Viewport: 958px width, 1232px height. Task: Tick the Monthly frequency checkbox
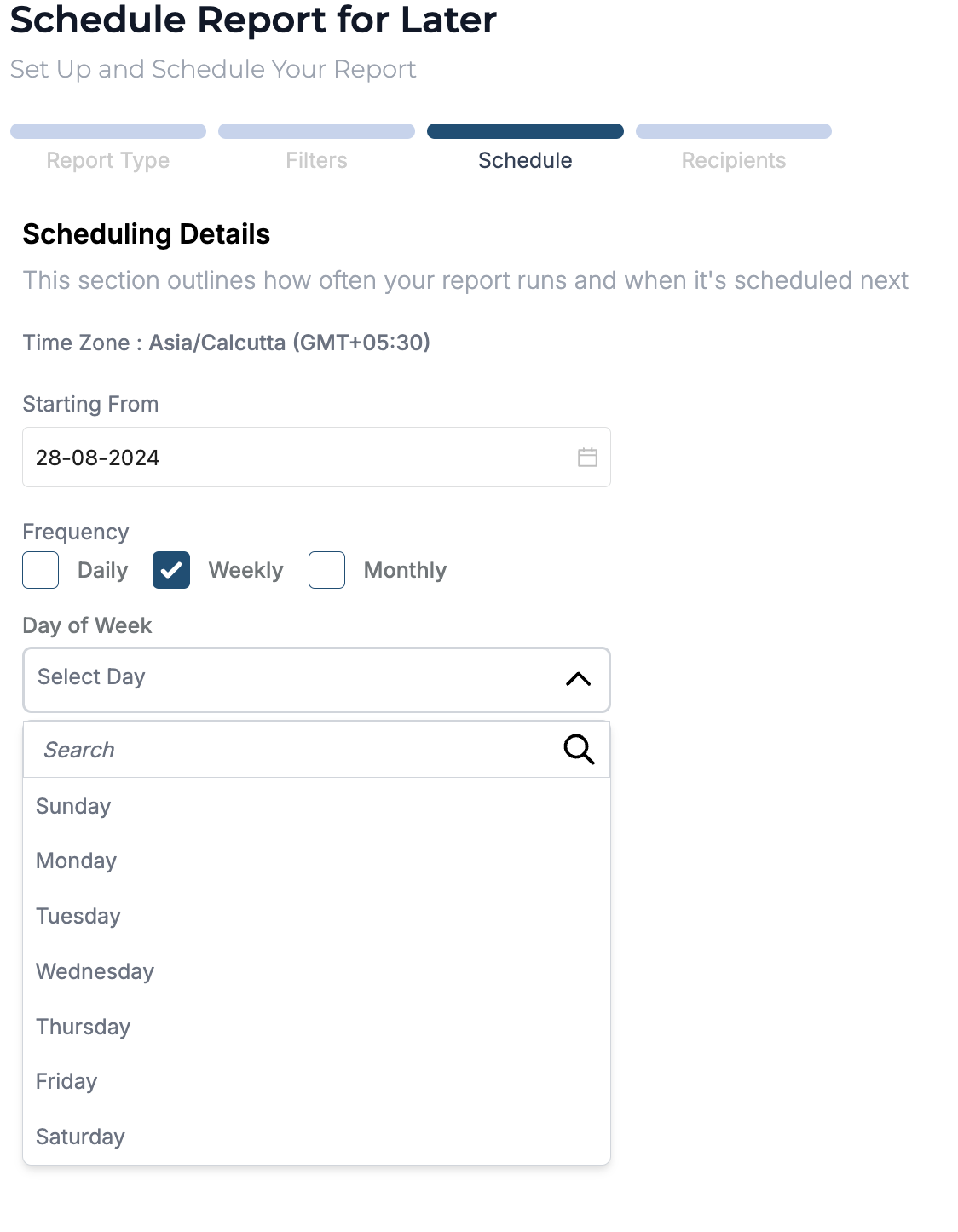click(x=326, y=570)
